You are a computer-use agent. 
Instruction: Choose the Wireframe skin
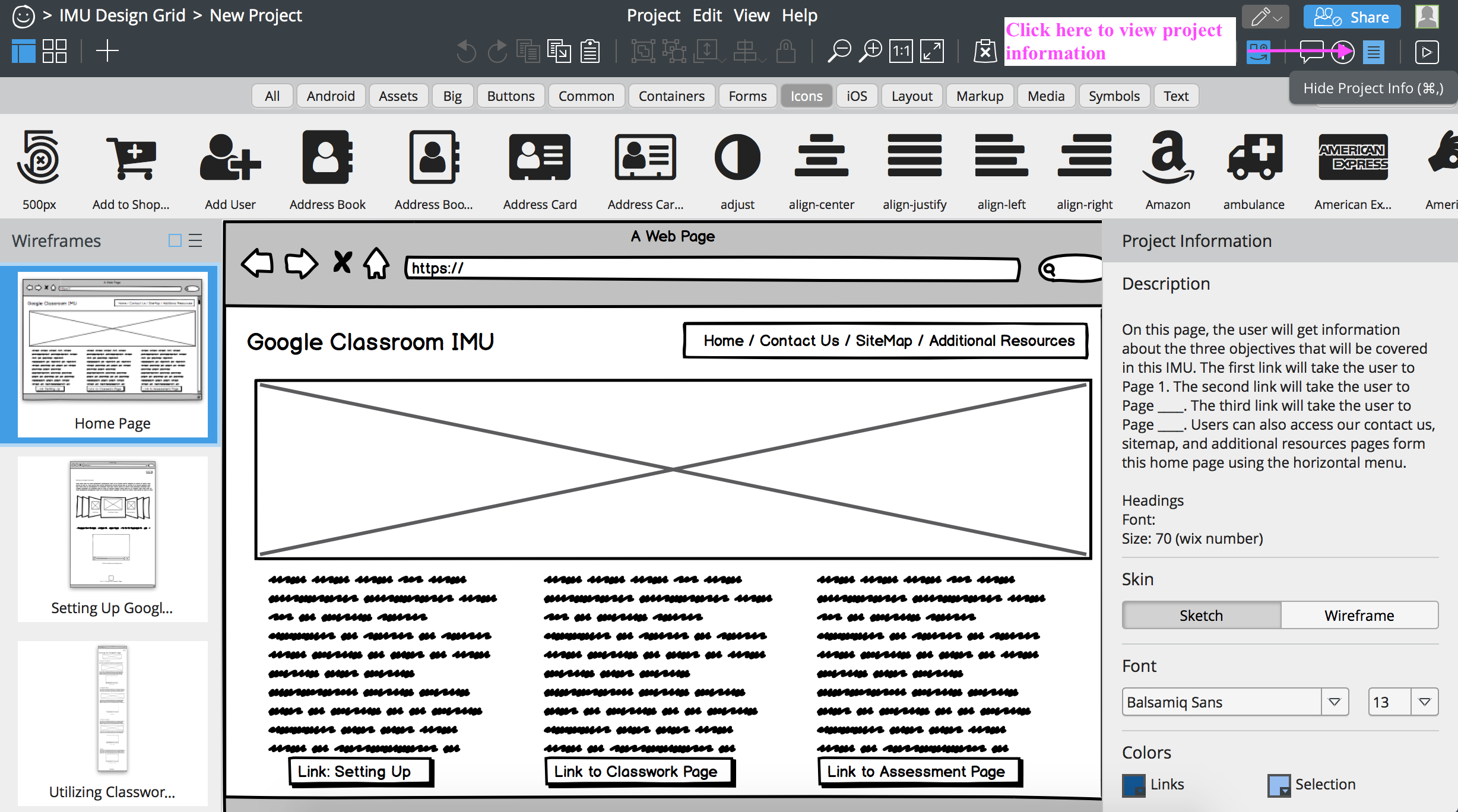click(x=1359, y=615)
